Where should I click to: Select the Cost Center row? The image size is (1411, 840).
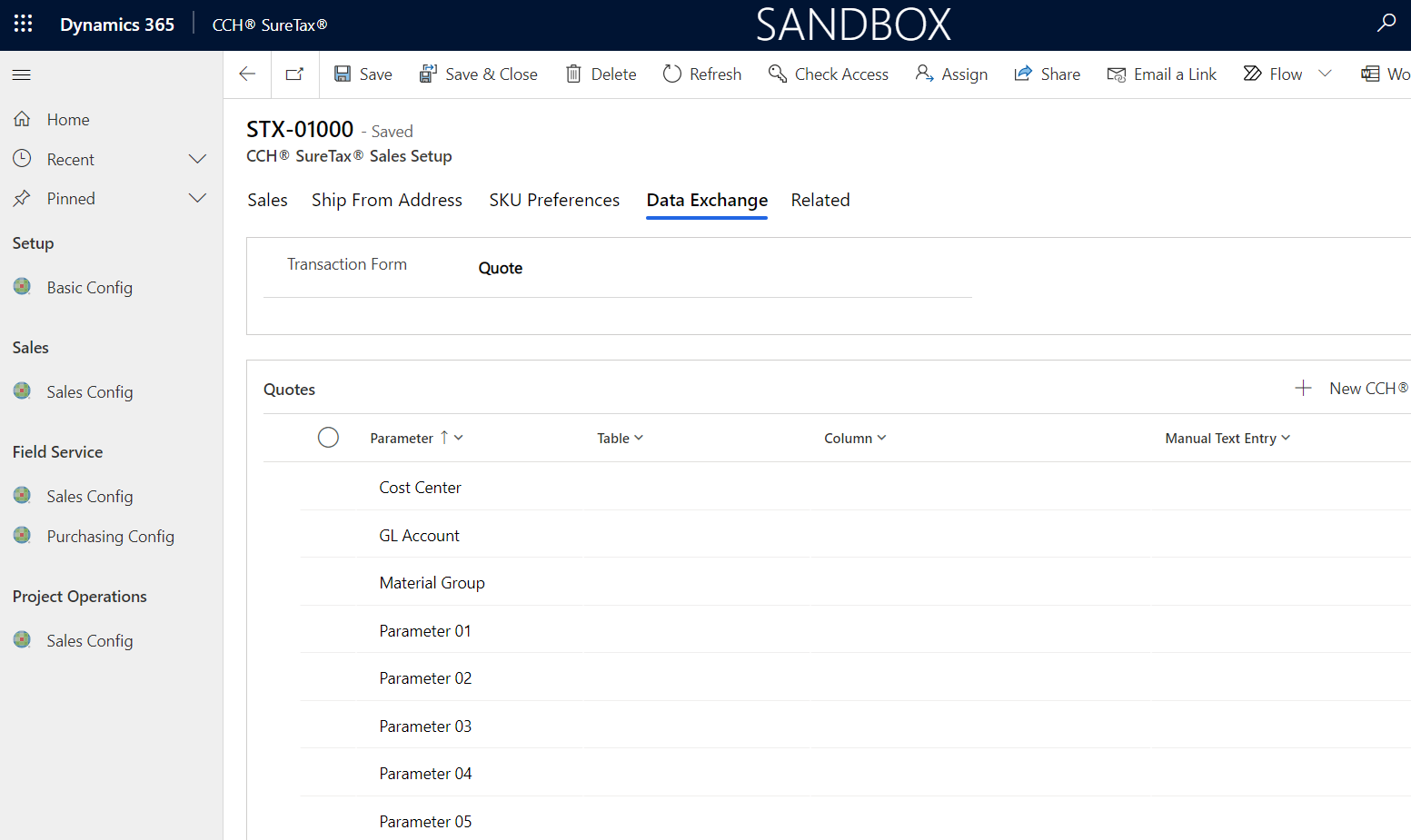pos(855,487)
